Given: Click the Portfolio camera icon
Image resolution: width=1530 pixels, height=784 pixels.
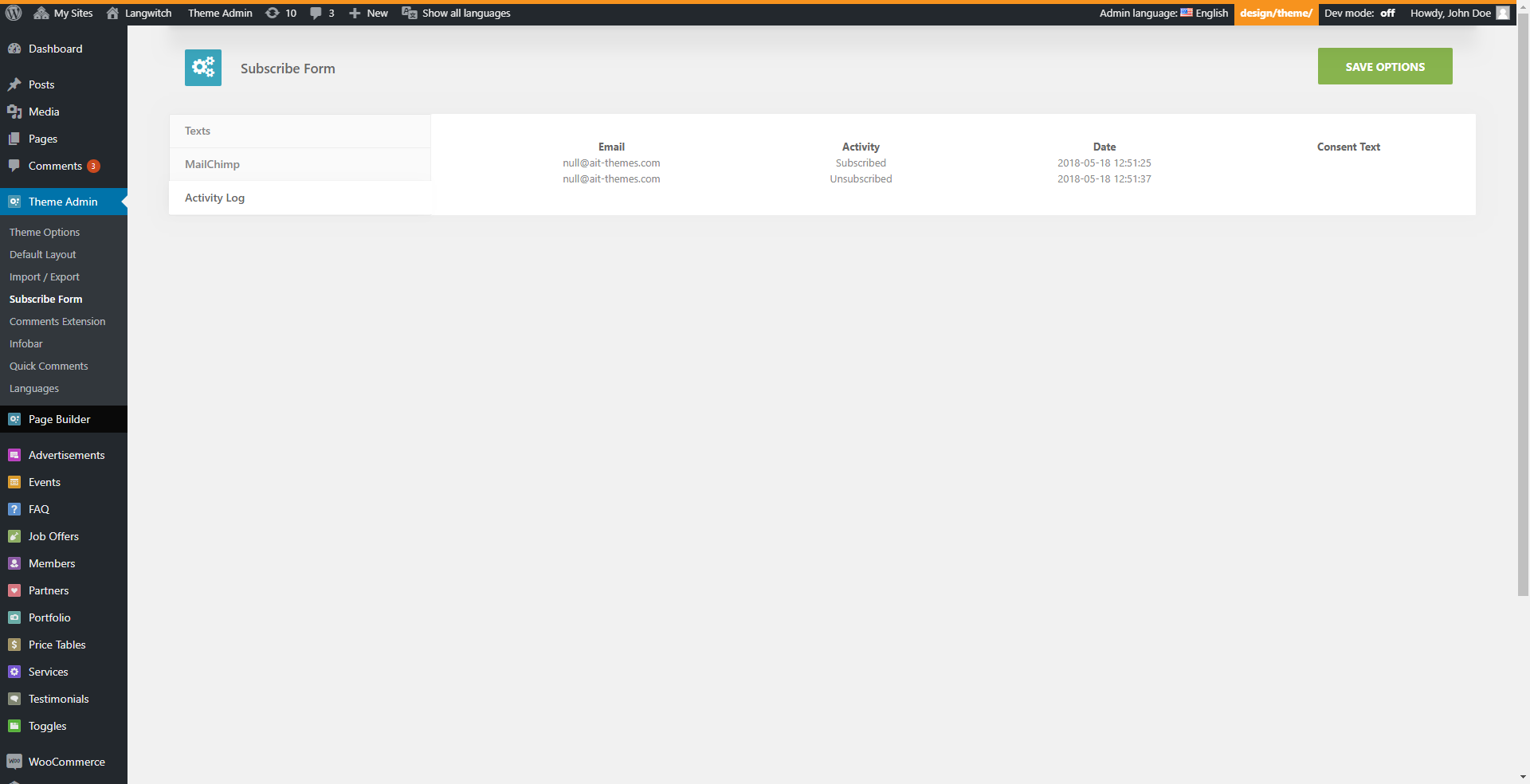Looking at the screenshot, I should point(14,617).
